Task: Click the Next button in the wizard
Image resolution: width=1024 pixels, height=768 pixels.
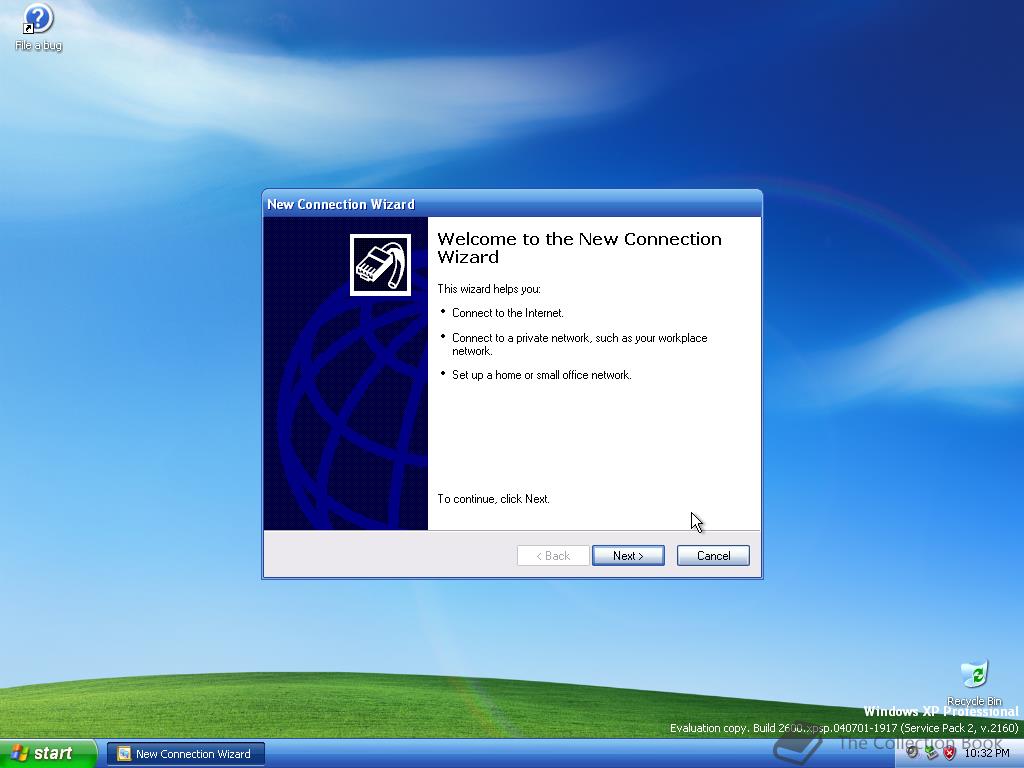Action: pyautogui.click(x=628, y=555)
